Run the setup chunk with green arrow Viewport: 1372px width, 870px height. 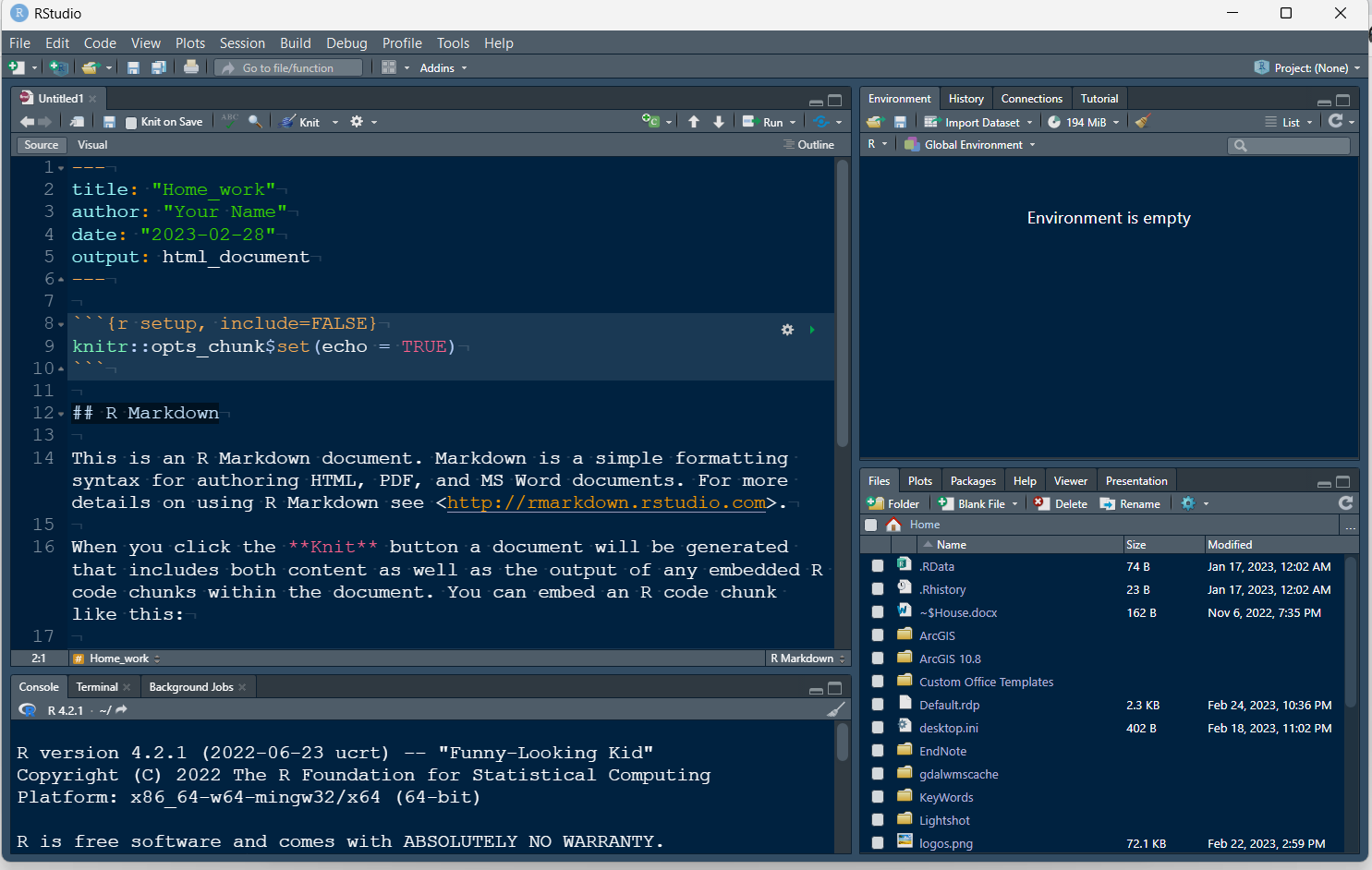click(x=812, y=330)
